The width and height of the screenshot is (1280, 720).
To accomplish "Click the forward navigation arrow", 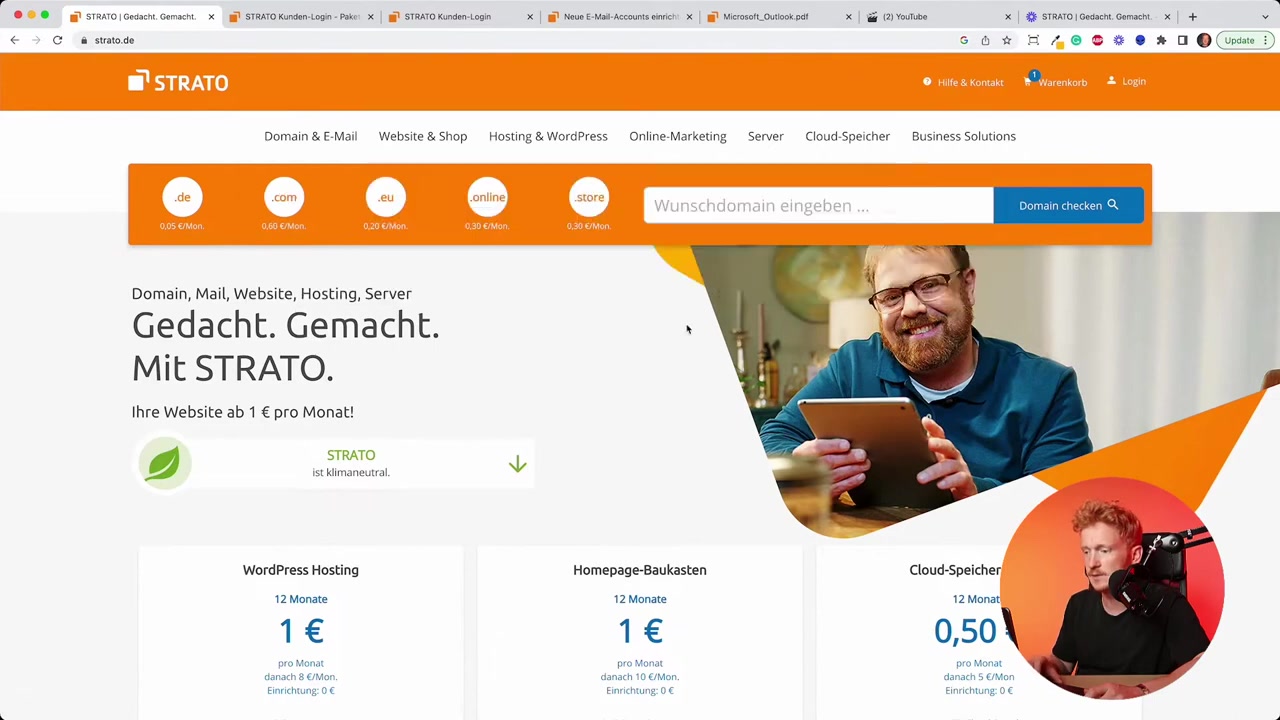I will coord(36,40).
